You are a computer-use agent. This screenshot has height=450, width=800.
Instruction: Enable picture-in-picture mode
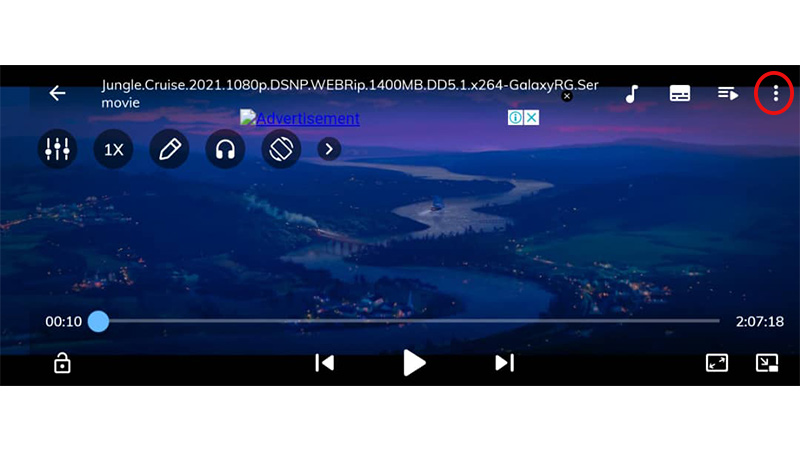(x=766, y=363)
